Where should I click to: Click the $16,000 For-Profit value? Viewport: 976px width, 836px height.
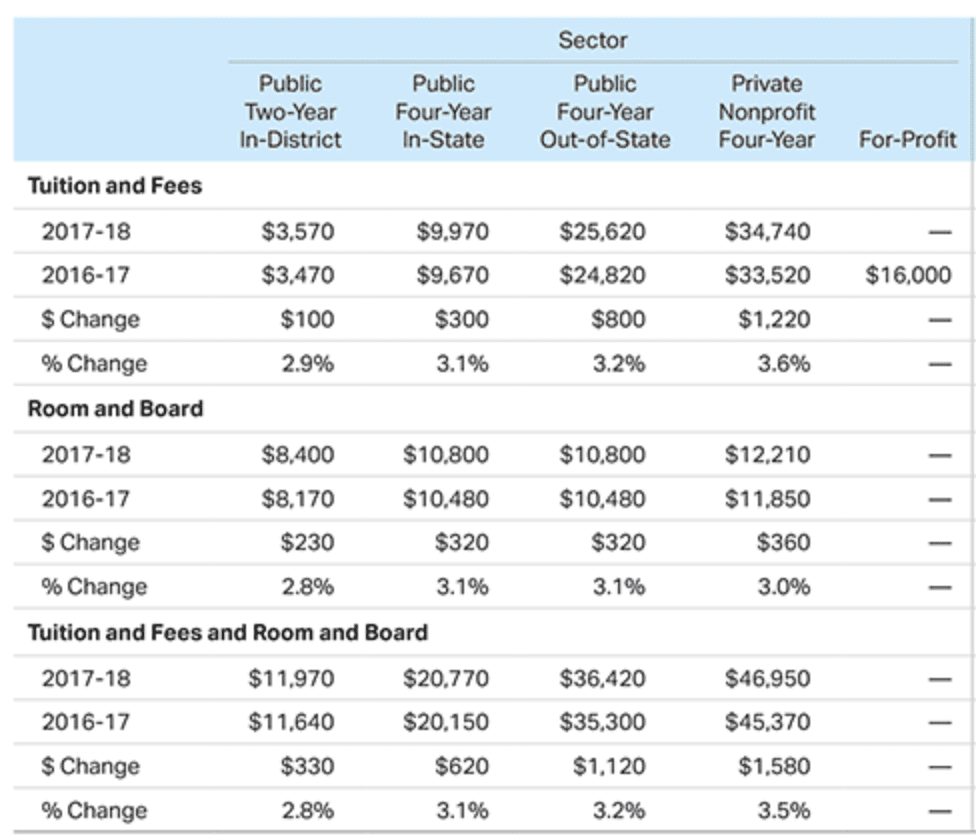[908, 275]
